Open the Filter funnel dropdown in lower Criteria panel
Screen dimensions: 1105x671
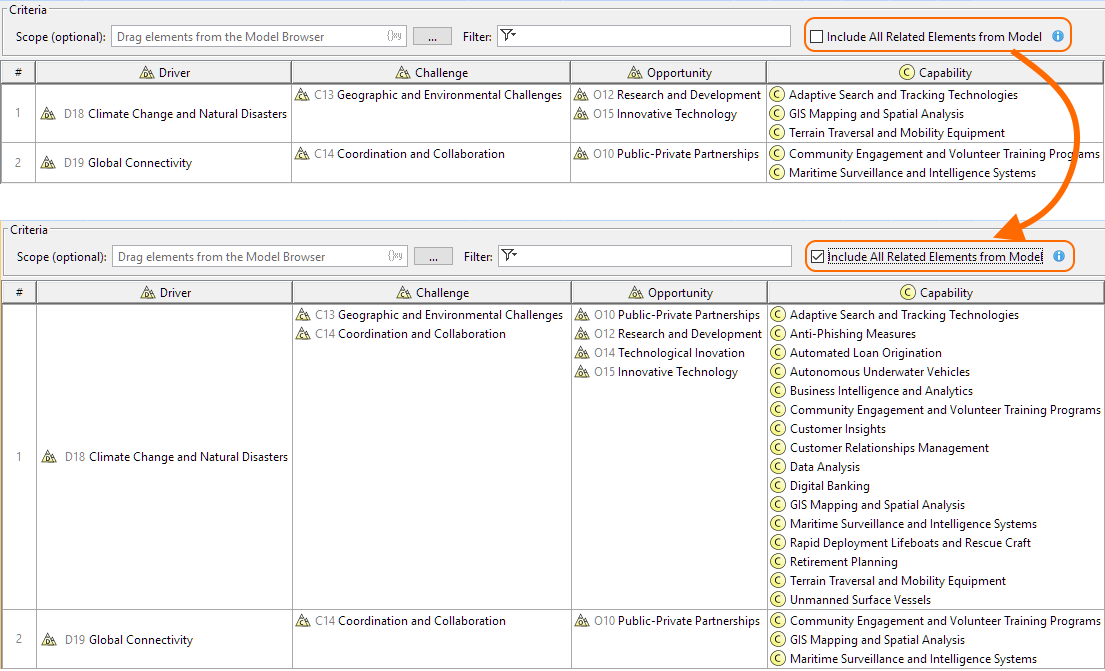coord(509,256)
